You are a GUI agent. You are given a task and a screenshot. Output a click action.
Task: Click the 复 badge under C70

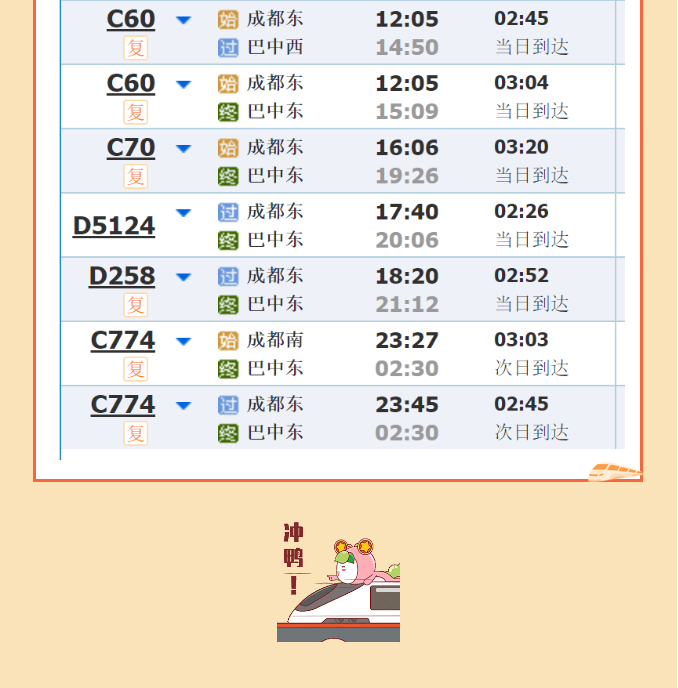136,176
